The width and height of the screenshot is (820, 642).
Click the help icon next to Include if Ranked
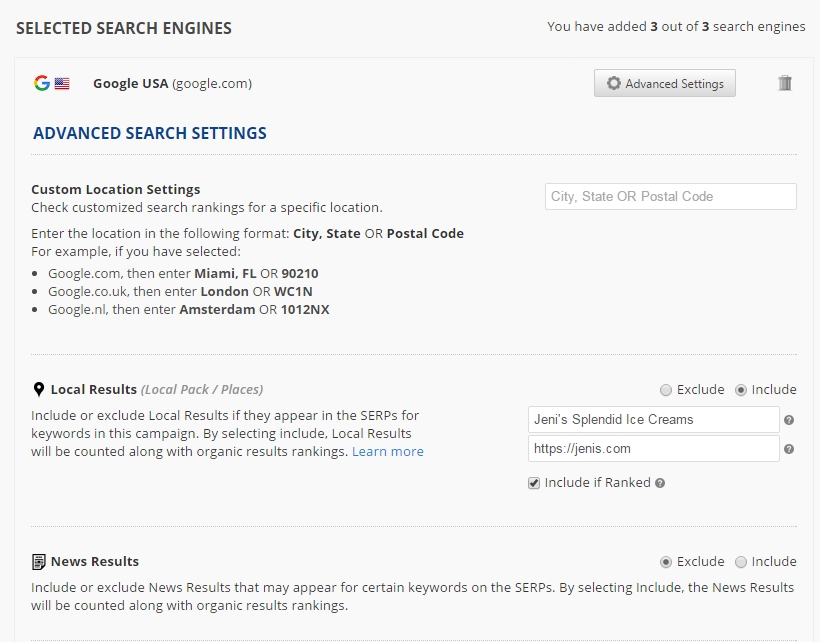tap(660, 483)
